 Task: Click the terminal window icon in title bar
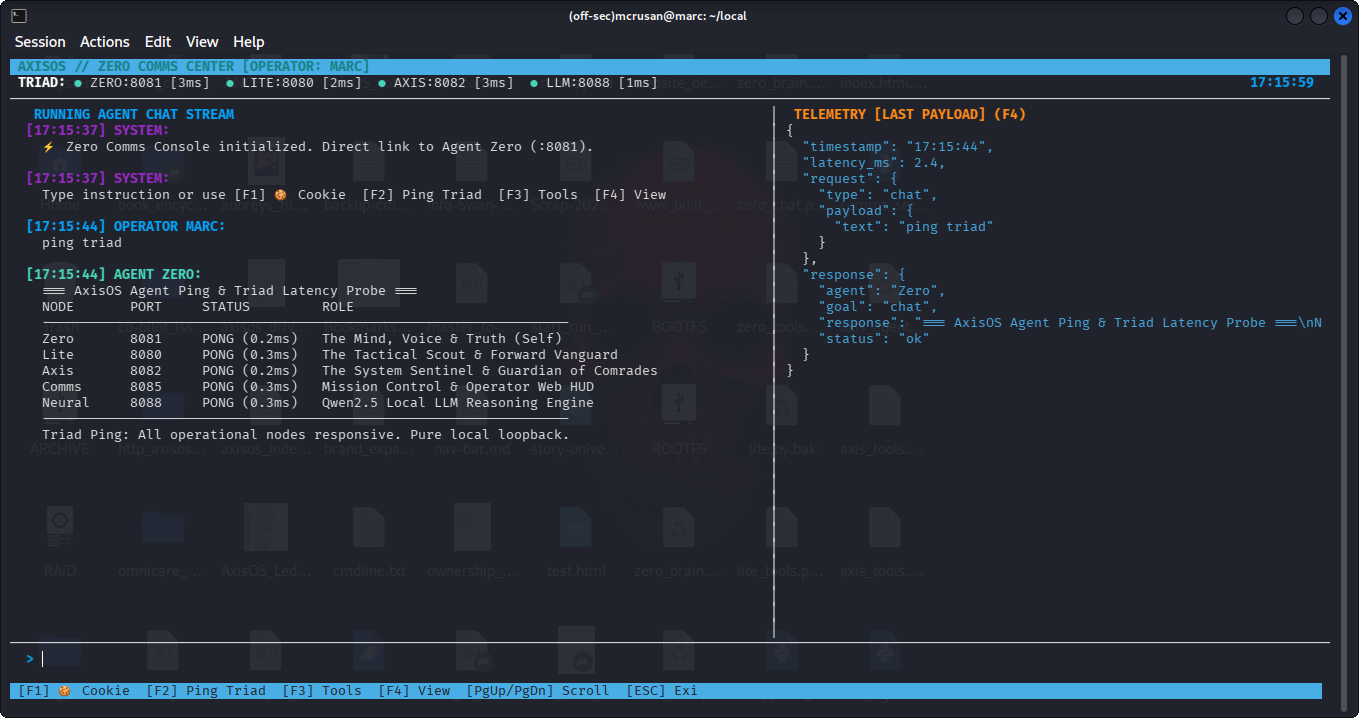tap(19, 16)
